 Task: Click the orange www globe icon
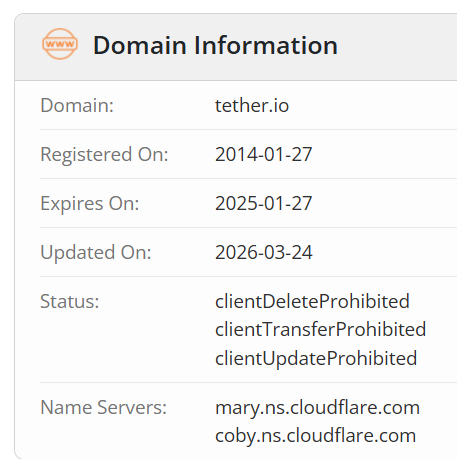click(60, 44)
